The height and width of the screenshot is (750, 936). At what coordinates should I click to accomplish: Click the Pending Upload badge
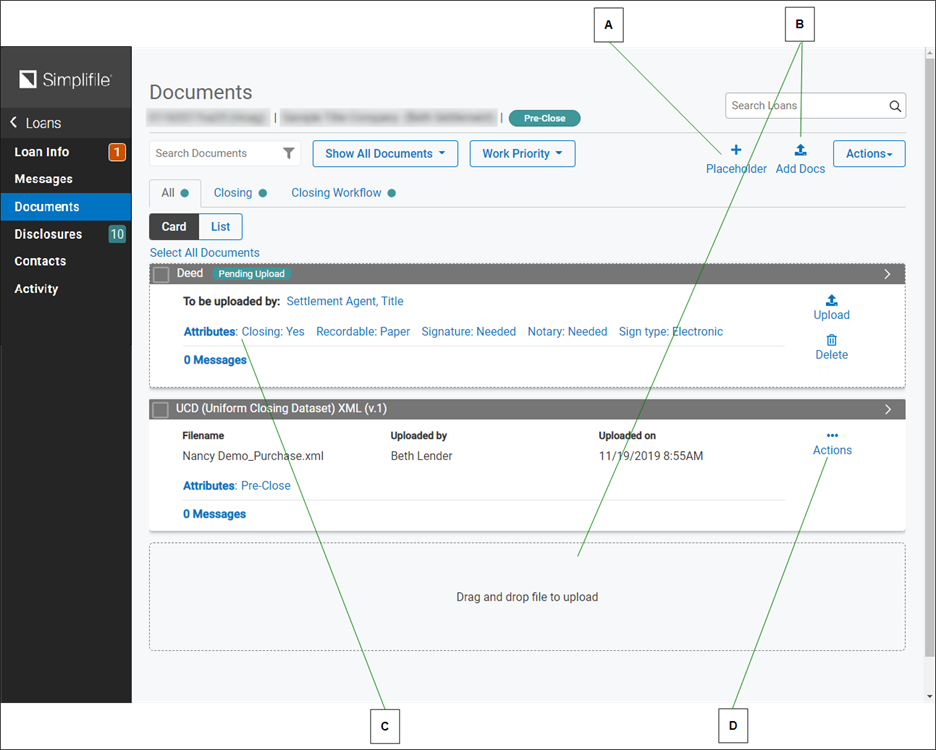click(x=251, y=273)
